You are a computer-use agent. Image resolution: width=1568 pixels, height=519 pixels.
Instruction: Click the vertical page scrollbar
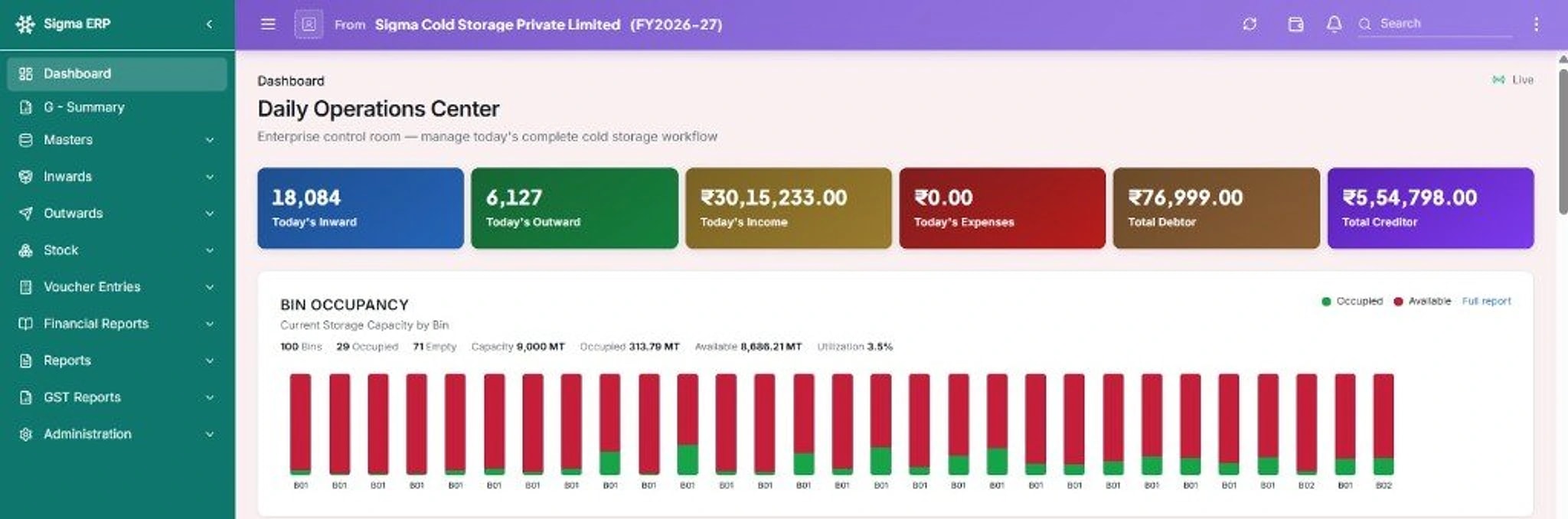pos(1563,142)
